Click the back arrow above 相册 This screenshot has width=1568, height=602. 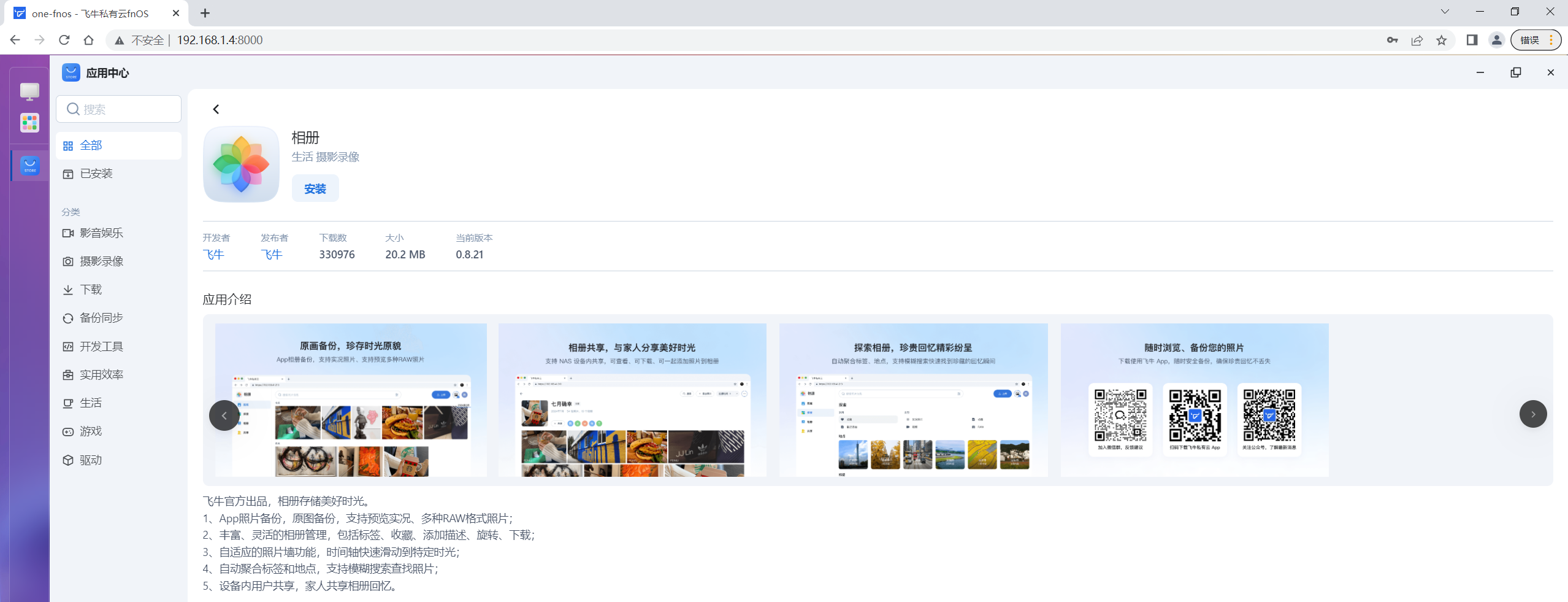coord(216,109)
